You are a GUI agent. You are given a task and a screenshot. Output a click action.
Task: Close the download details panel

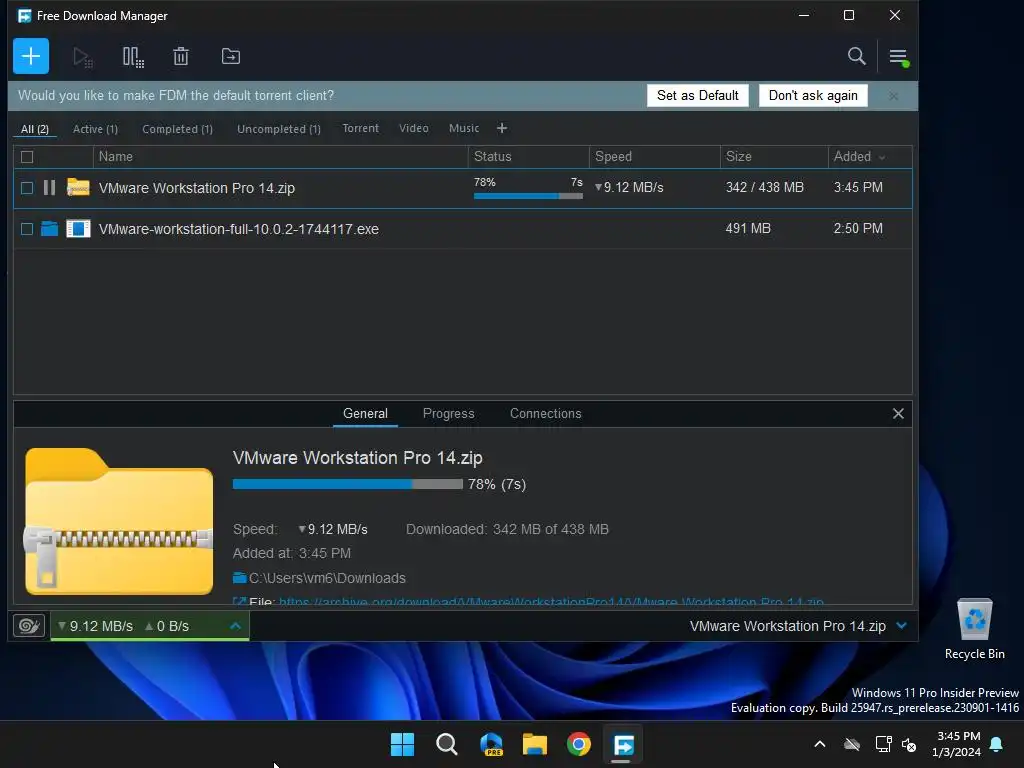pos(898,413)
